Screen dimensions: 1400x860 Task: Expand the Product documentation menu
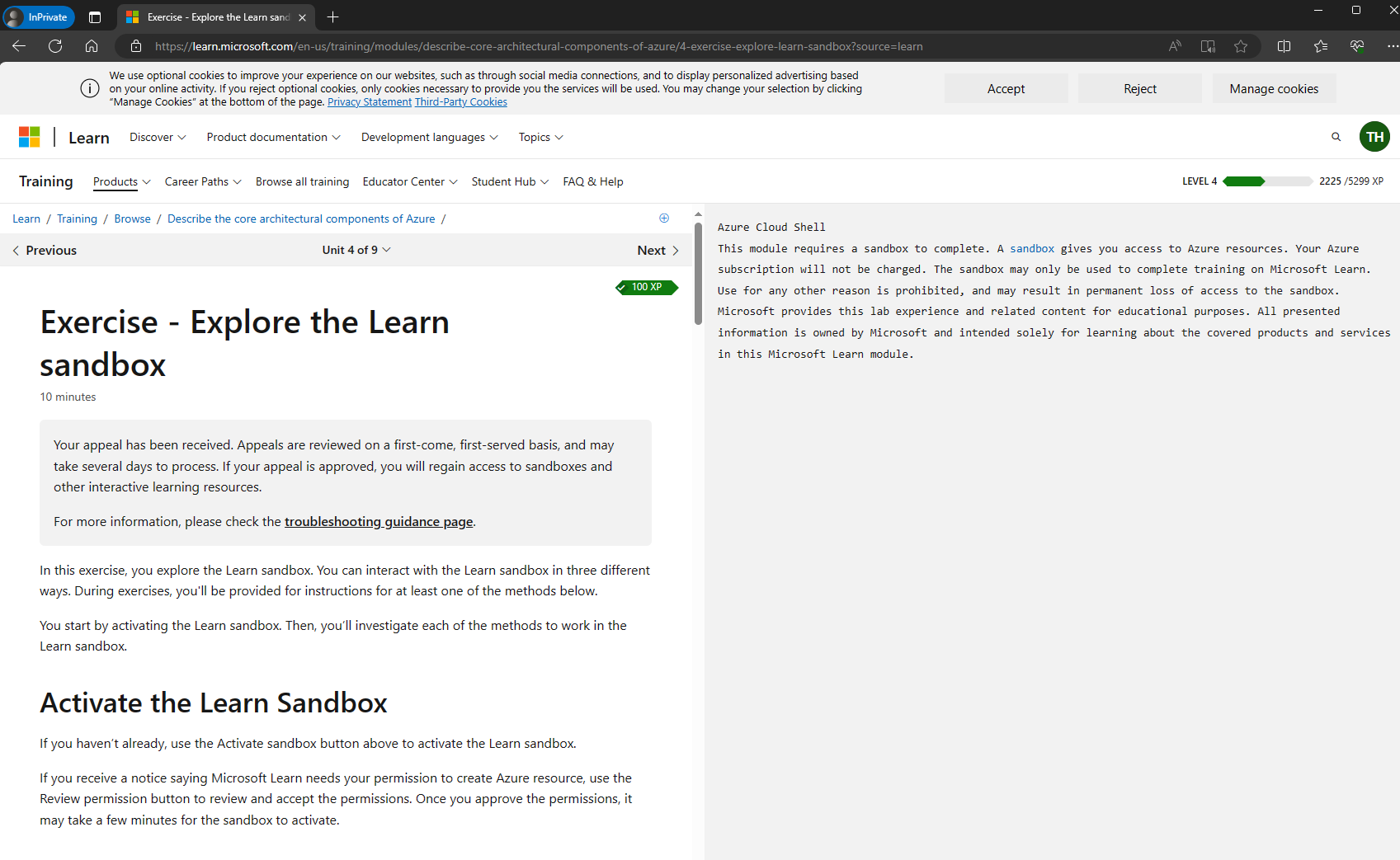(273, 137)
